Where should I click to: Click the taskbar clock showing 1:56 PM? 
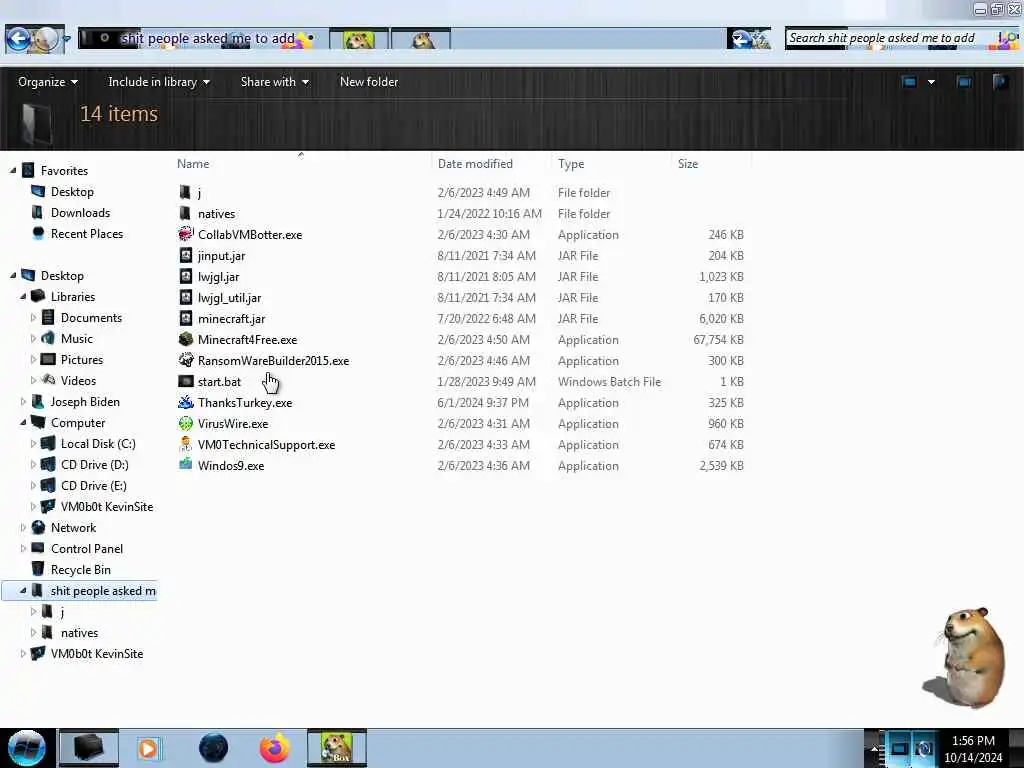coord(973,741)
